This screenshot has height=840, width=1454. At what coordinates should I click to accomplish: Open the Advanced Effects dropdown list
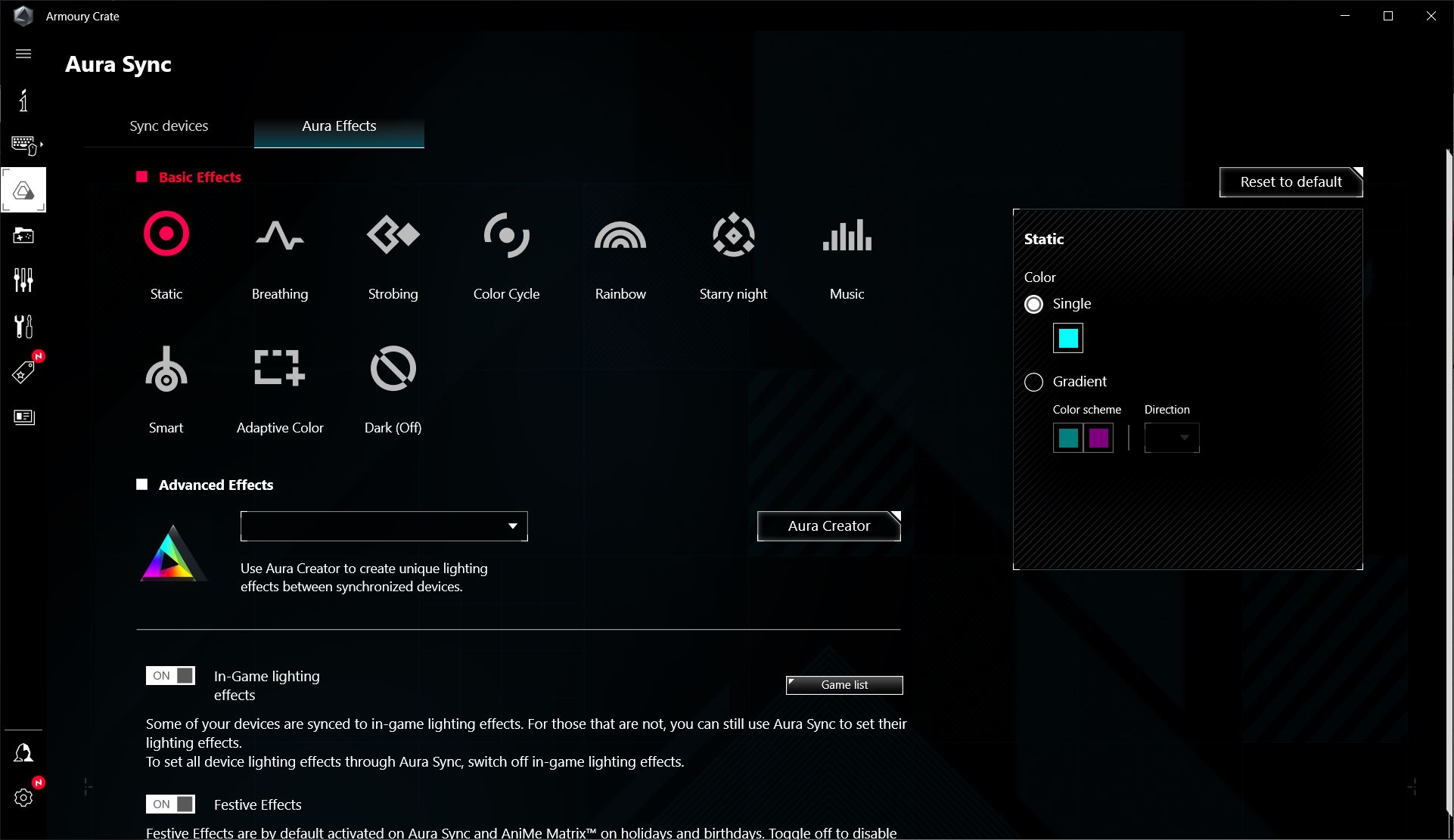pos(384,526)
